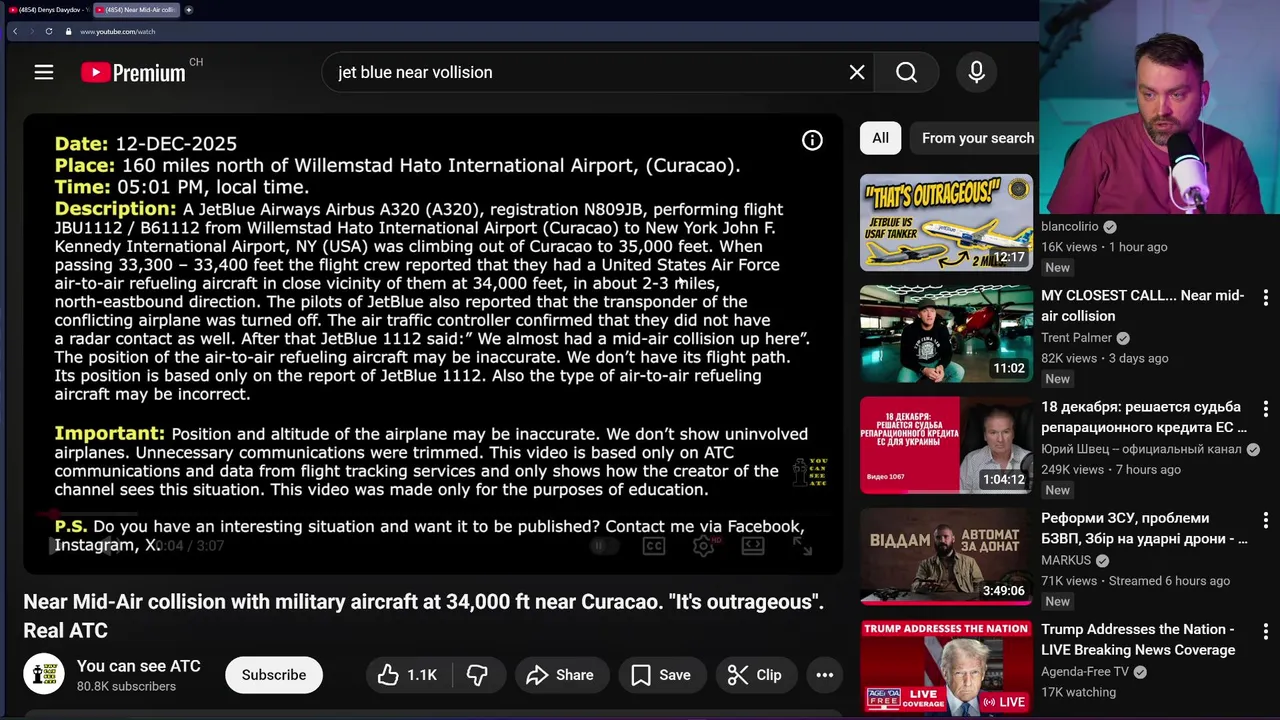Viewport: 1280px width, 720px height.
Task: Click the magnifier search button
Action: tap(906, 72)
